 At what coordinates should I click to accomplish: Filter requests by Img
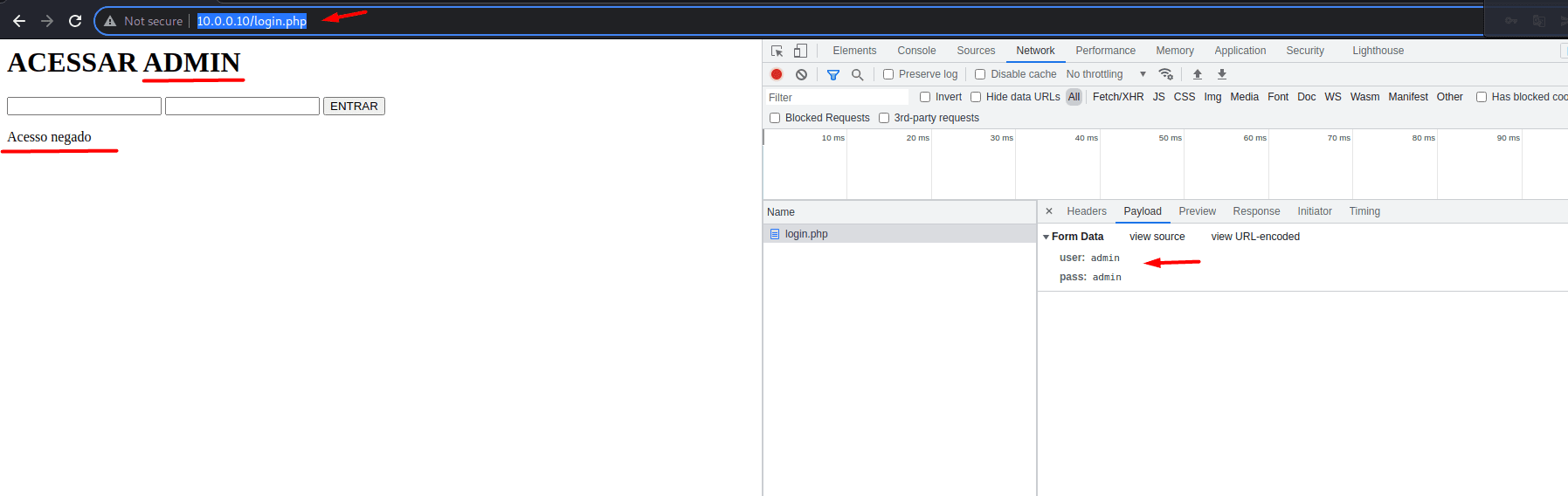point(1212,97)
